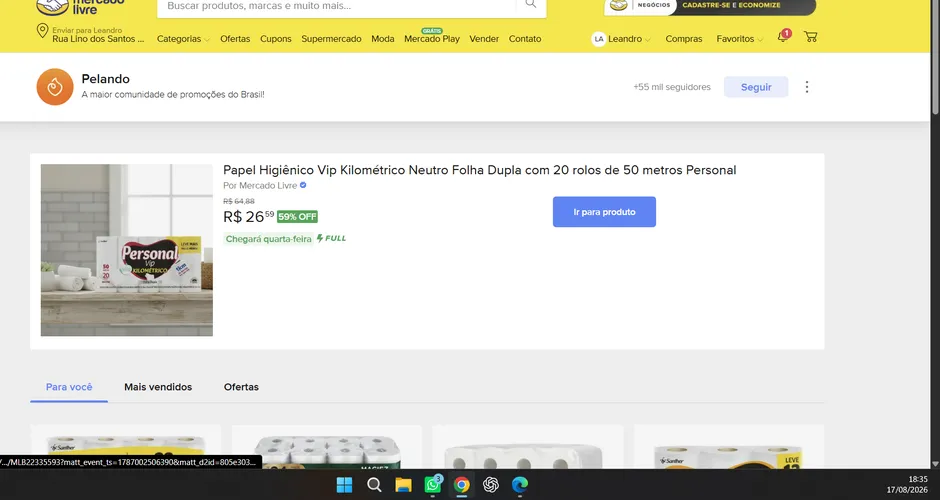Viewport: 940px width, 500px height.
Task: Click inside the product search field
Action: (336, 6)
